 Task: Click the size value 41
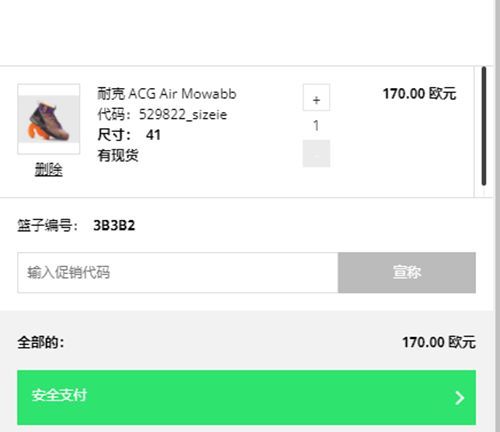pyautogui.click(x=153, y=135)
